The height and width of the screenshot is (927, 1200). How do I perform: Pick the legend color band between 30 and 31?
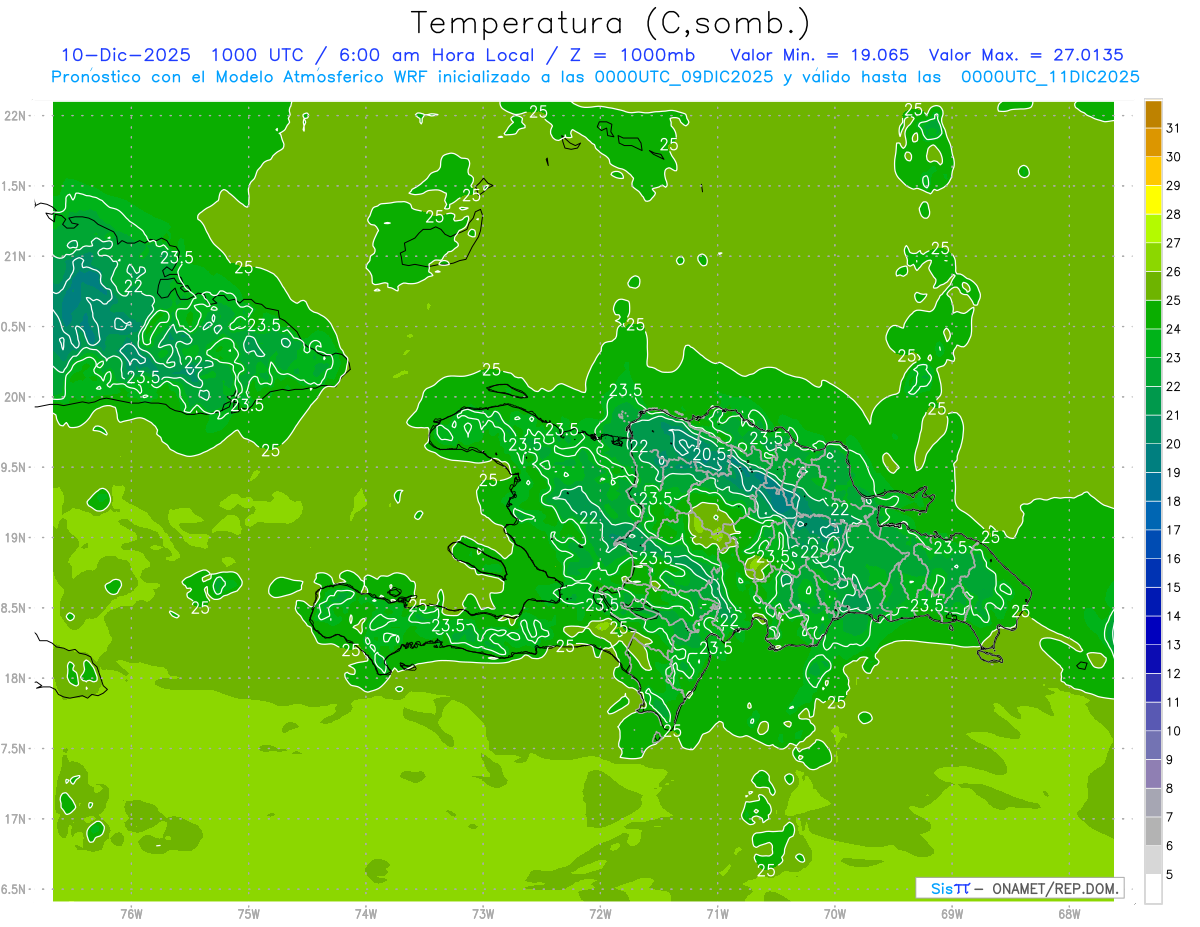1153,142
